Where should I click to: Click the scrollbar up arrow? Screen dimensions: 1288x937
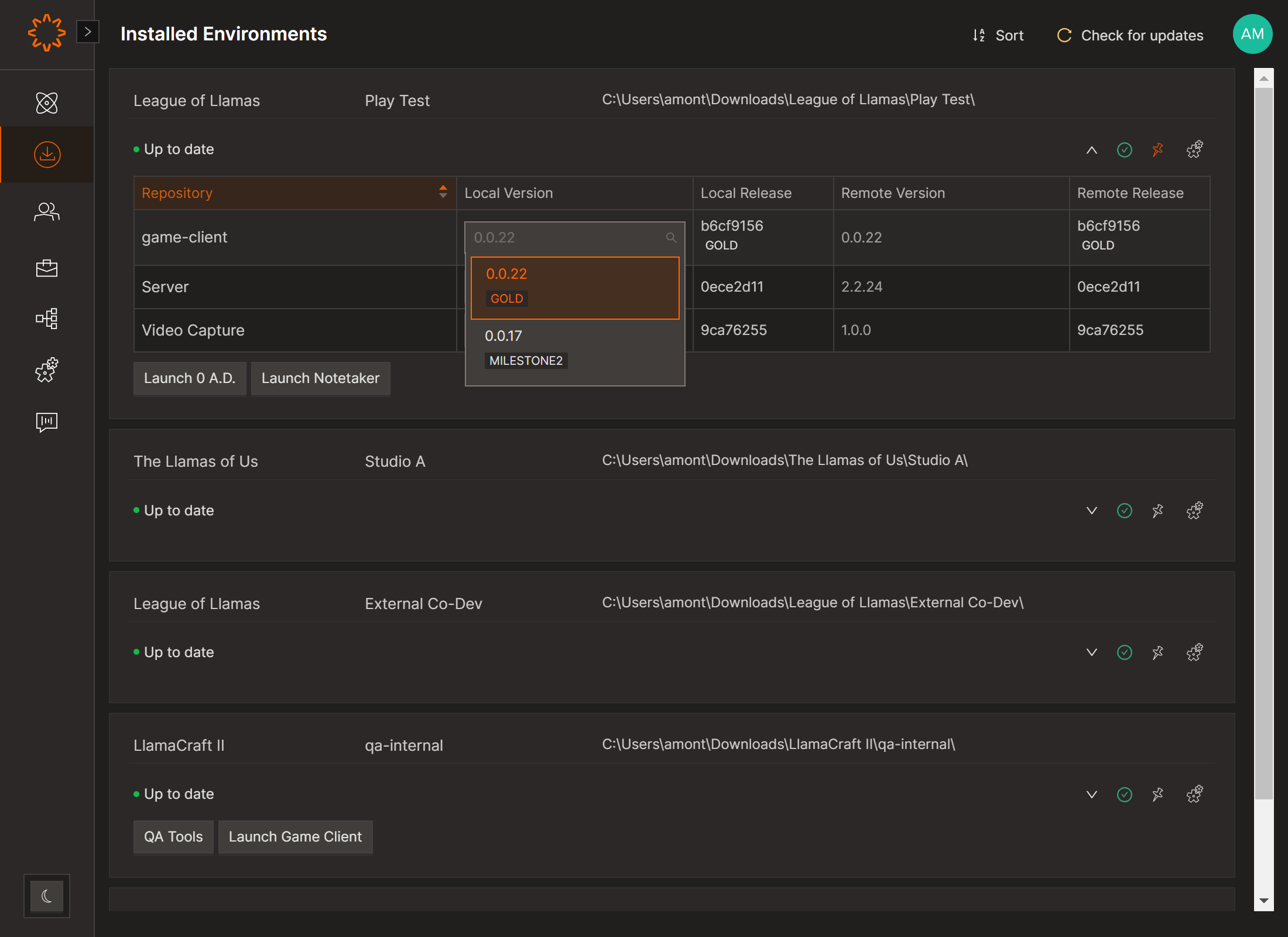click(x=1264, y=78)
